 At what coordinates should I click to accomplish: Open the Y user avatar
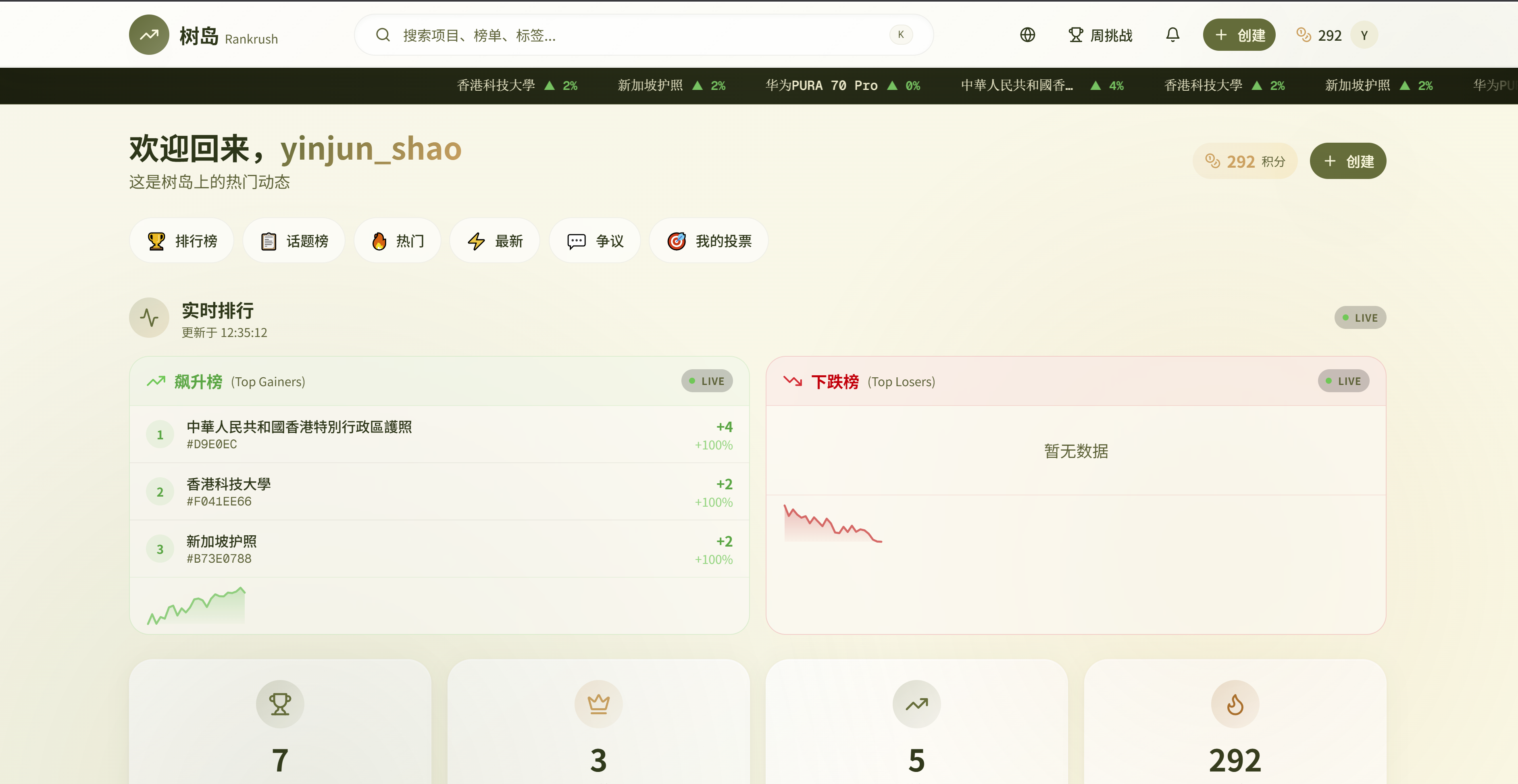click(1364, 35)
